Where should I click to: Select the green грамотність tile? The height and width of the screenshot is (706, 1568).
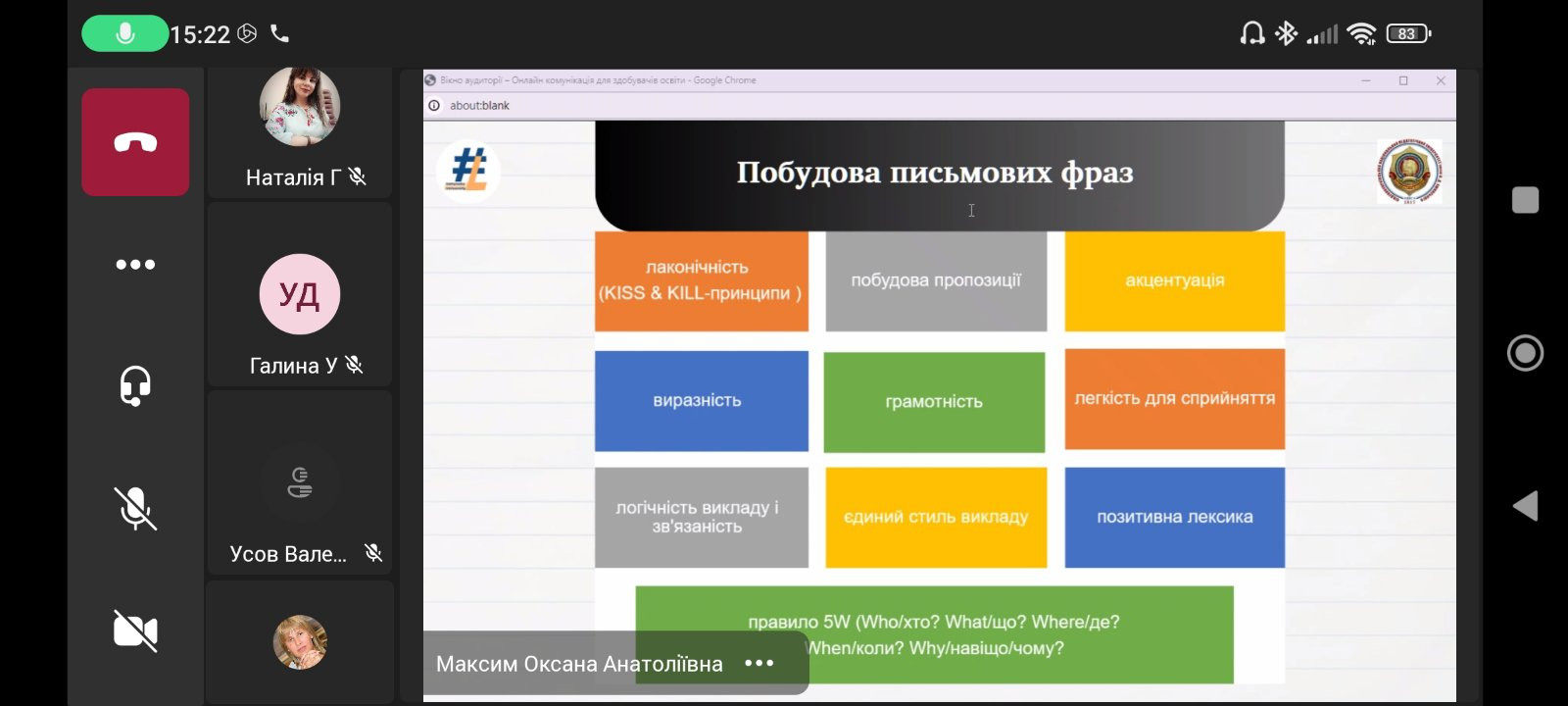click(x=934, y=401)
